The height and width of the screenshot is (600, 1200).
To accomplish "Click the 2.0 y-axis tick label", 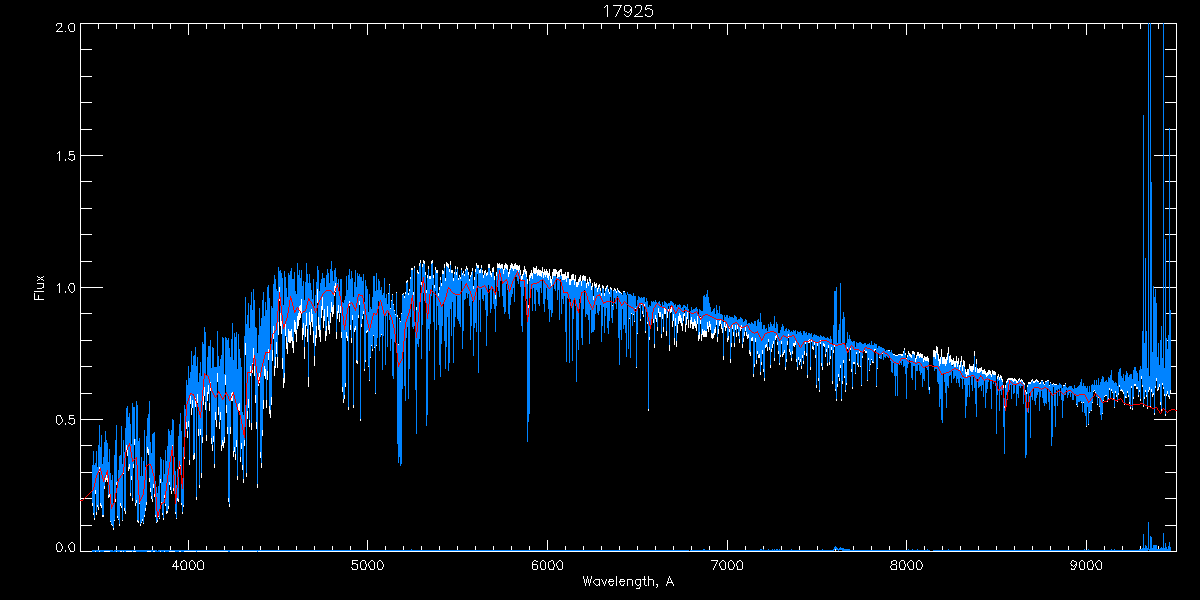I will pyautogui.click(x=62, y=28).
